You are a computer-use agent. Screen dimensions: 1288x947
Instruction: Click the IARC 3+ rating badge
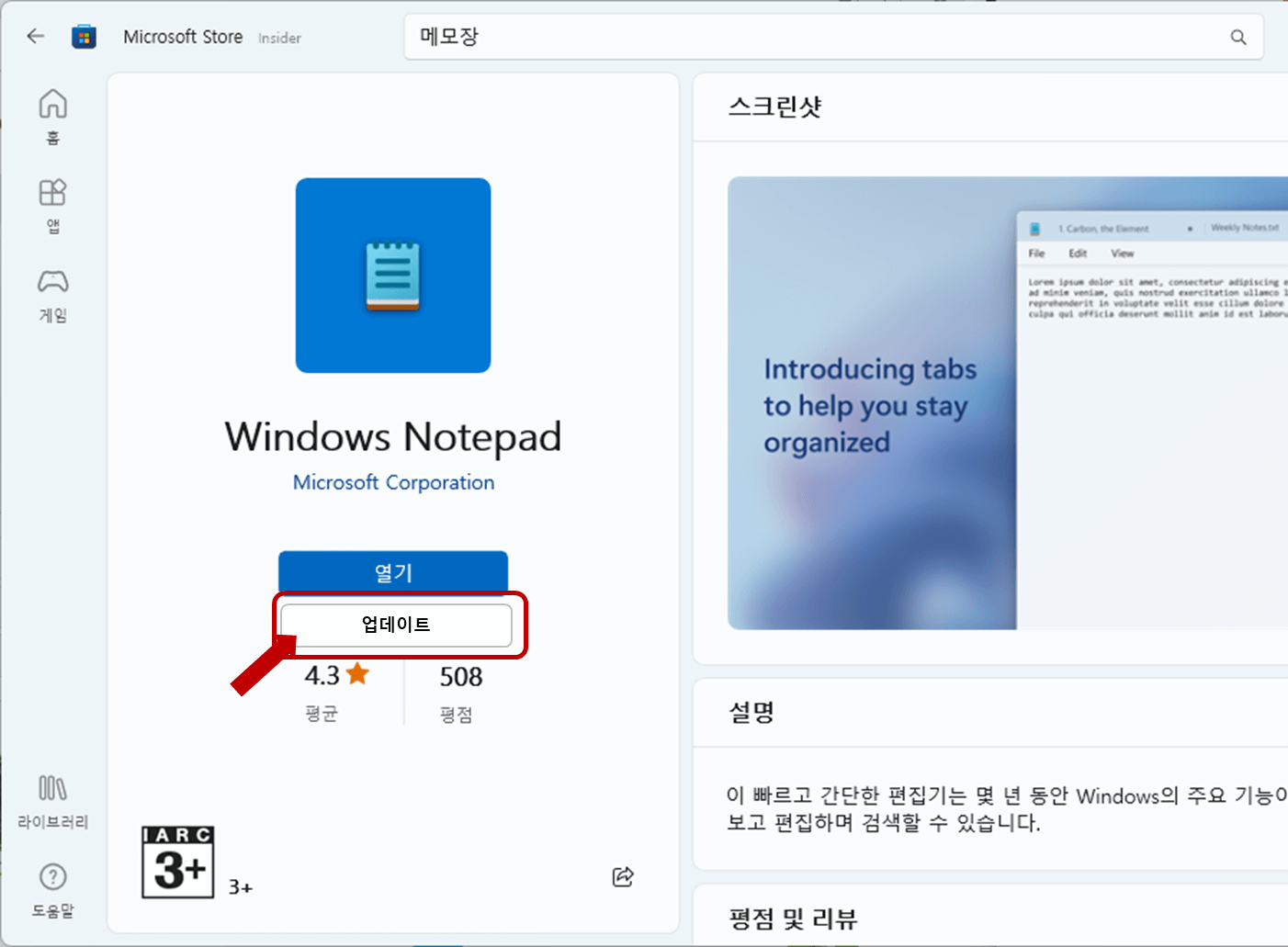(x=178, y=862)
